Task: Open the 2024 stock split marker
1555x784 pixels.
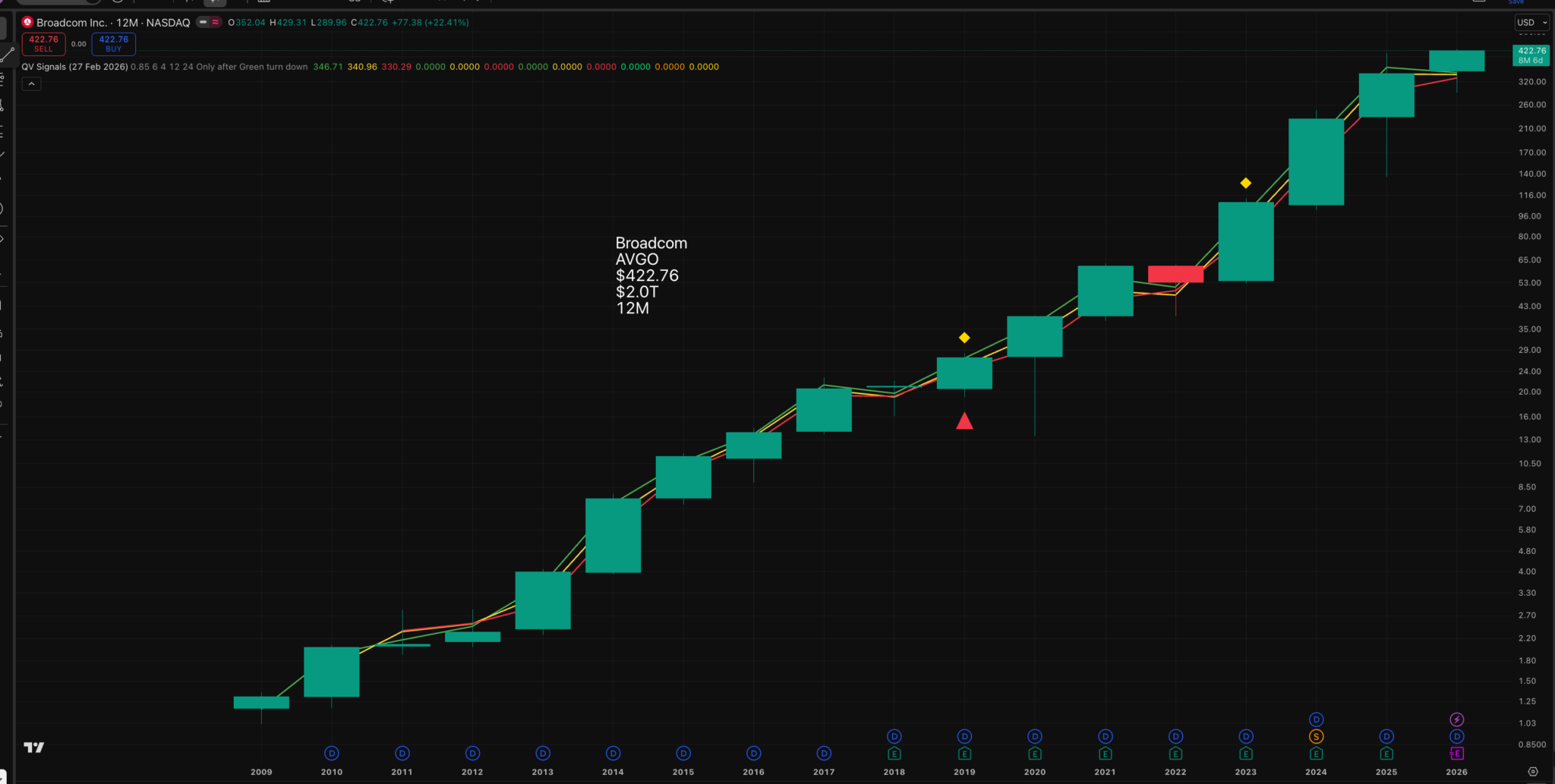Action: click(x=1316, y=736)
